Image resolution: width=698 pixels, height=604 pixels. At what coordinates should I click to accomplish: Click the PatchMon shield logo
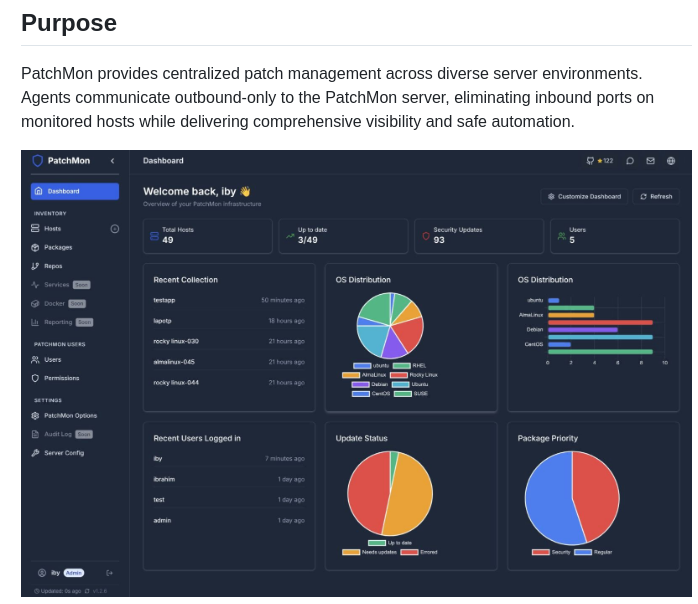click(x=38, y=161)
